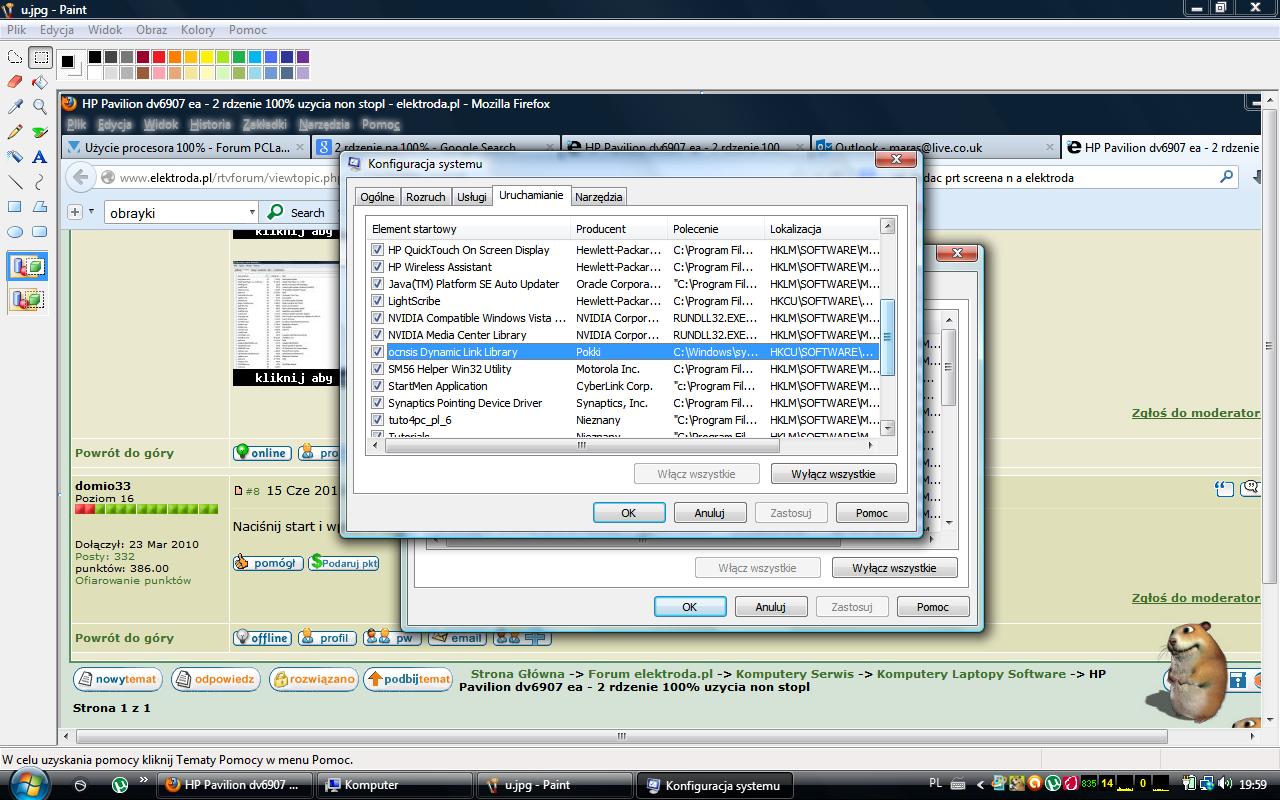Select the Rounded rectangle tool
Viewport: 1280px width, 800px height.
(x=40, y=232)
